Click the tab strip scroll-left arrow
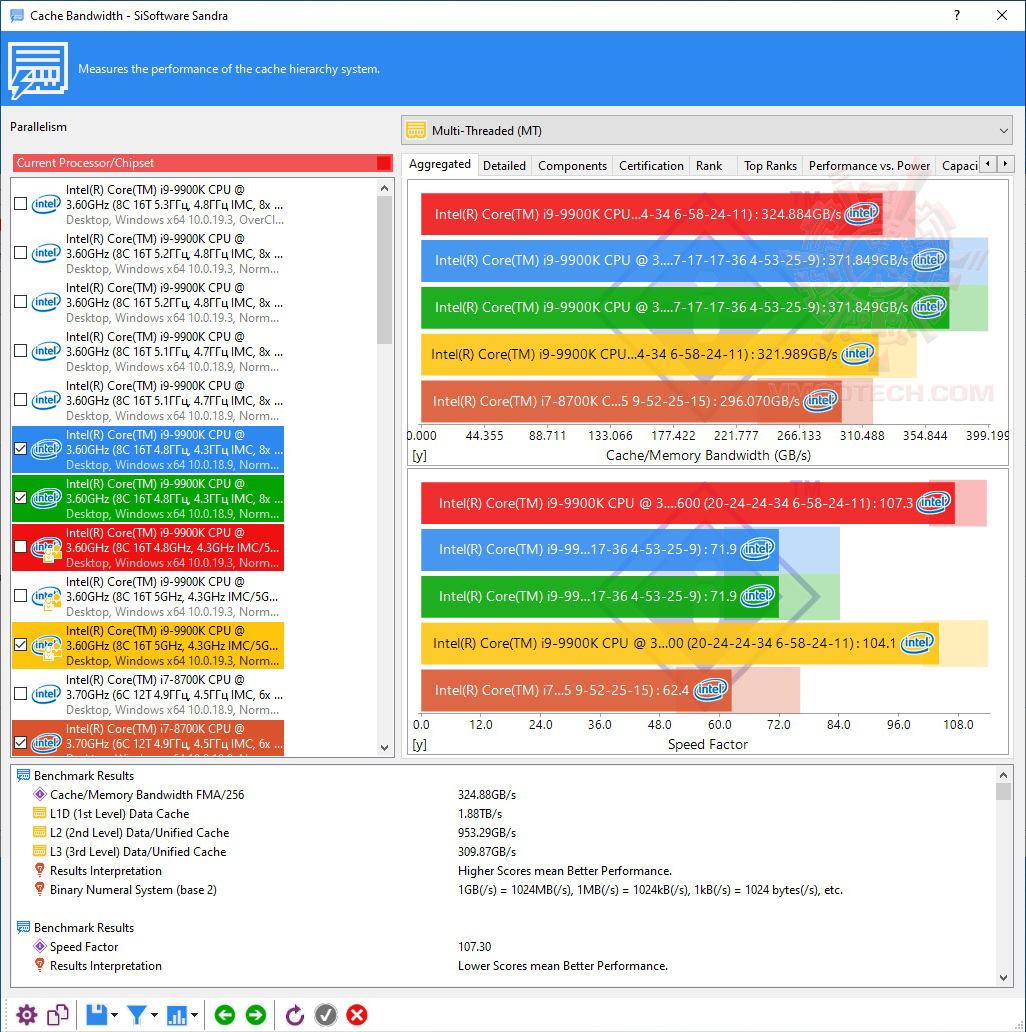This screenshot has height=1032, width=1026. pos(988,163)
